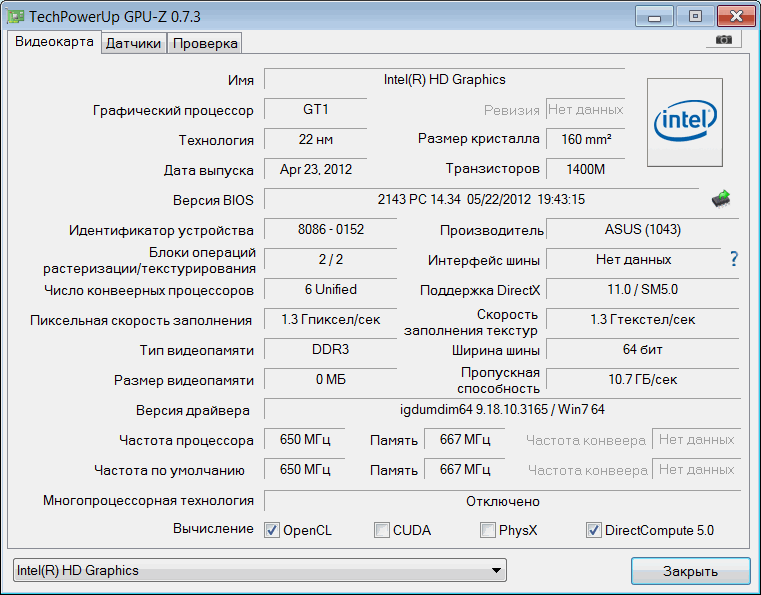Screen dimensions: 761x595
Task: Click the GT1 graphics processor field
Action: tap(315, 109)
